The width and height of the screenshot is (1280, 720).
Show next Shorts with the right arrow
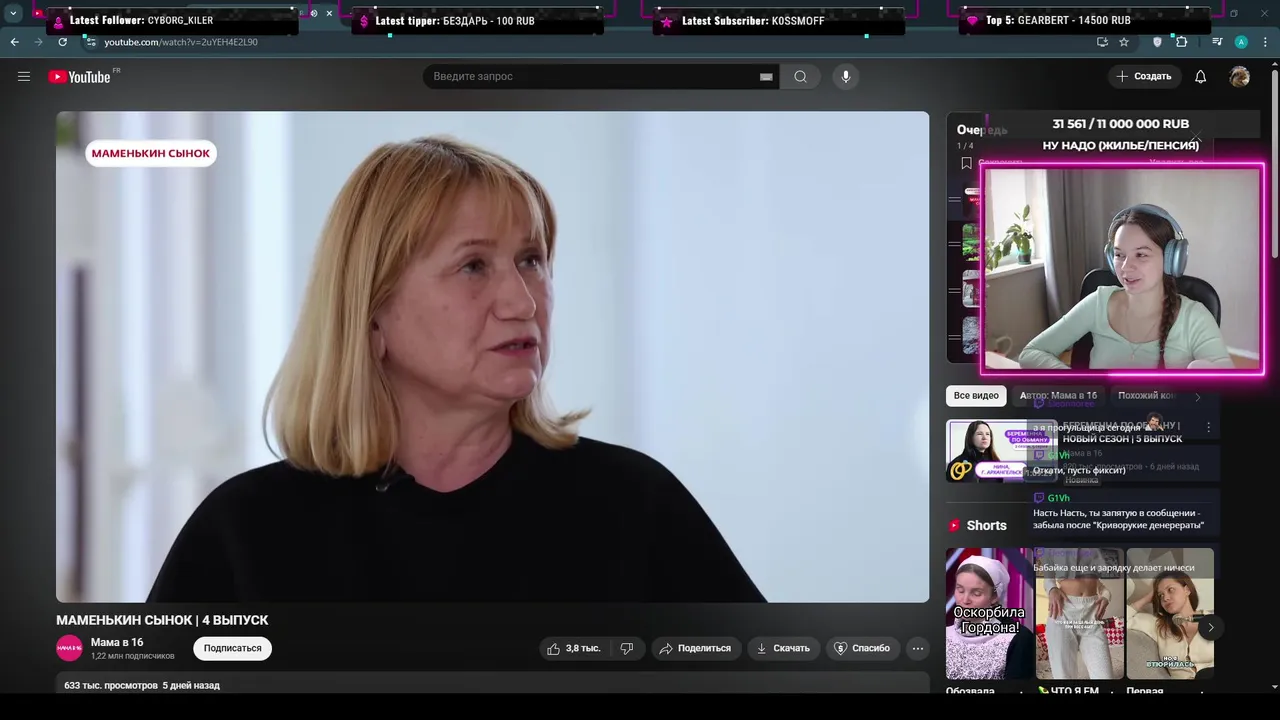pyautogui.click(x=1210, y=628)
